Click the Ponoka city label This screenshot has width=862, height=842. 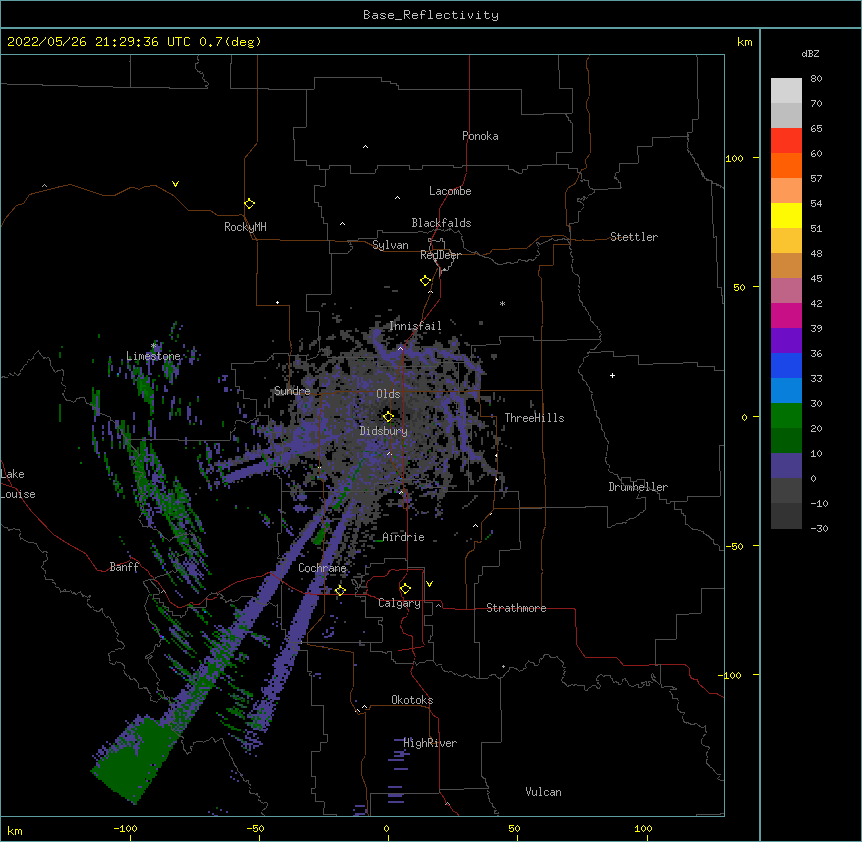pos(480,136)
